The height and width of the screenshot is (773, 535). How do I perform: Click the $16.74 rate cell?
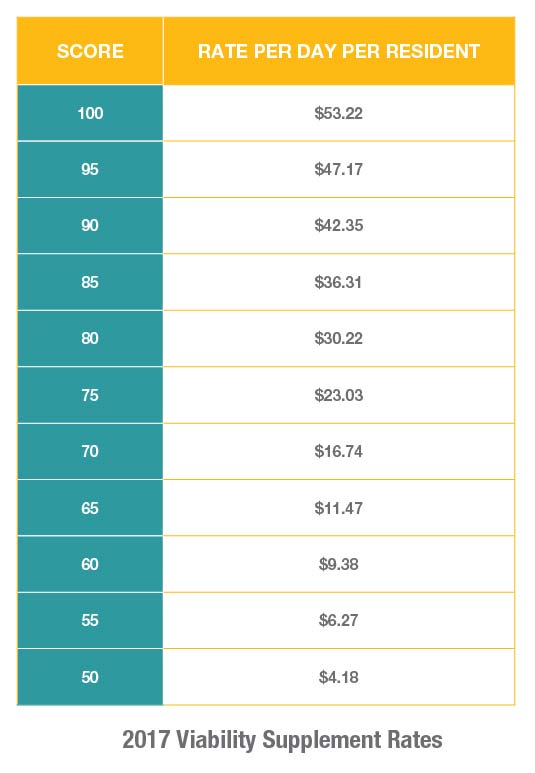(339, 451)
